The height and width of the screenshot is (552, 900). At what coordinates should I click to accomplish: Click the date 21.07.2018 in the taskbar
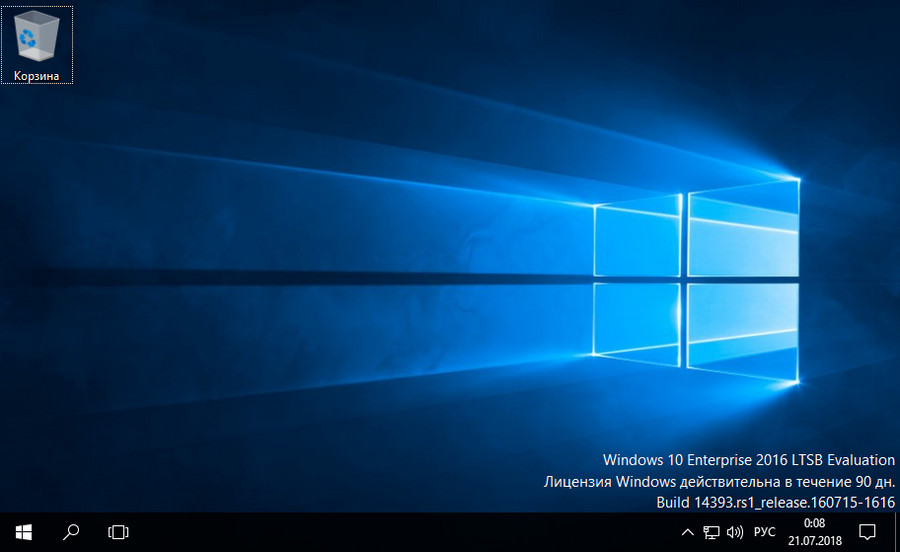814,540
